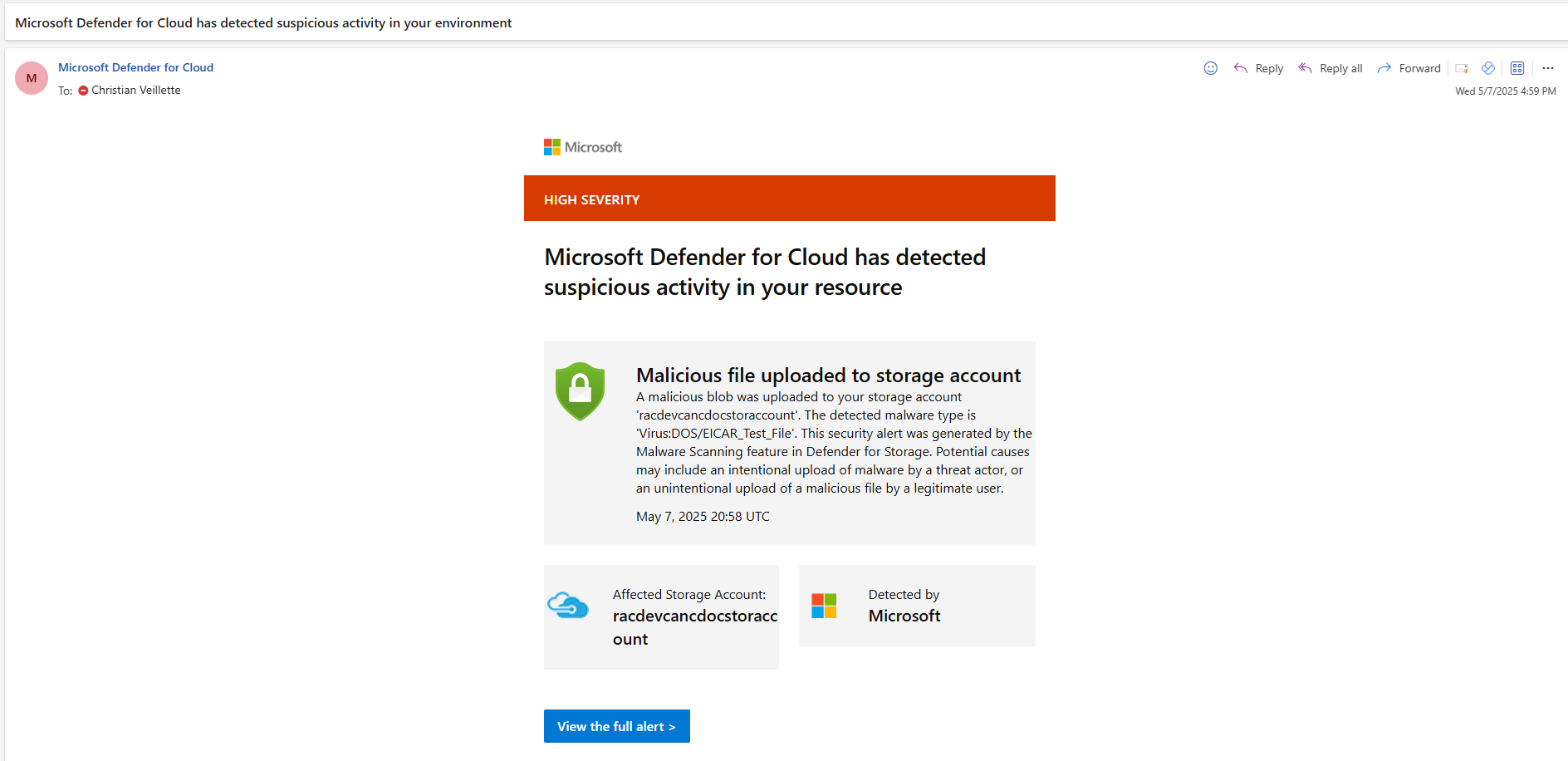Click the 'Virus:DOS/EICAR_Test_File' malware type text
The width and height of the screenshot is (1568, 761).
click(715, 433)
